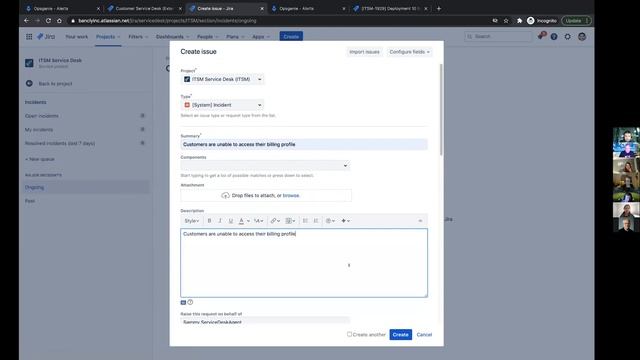This screenshot has height=360, width=640.
Task: Open the People menu
Action: (x=207, y=37)
